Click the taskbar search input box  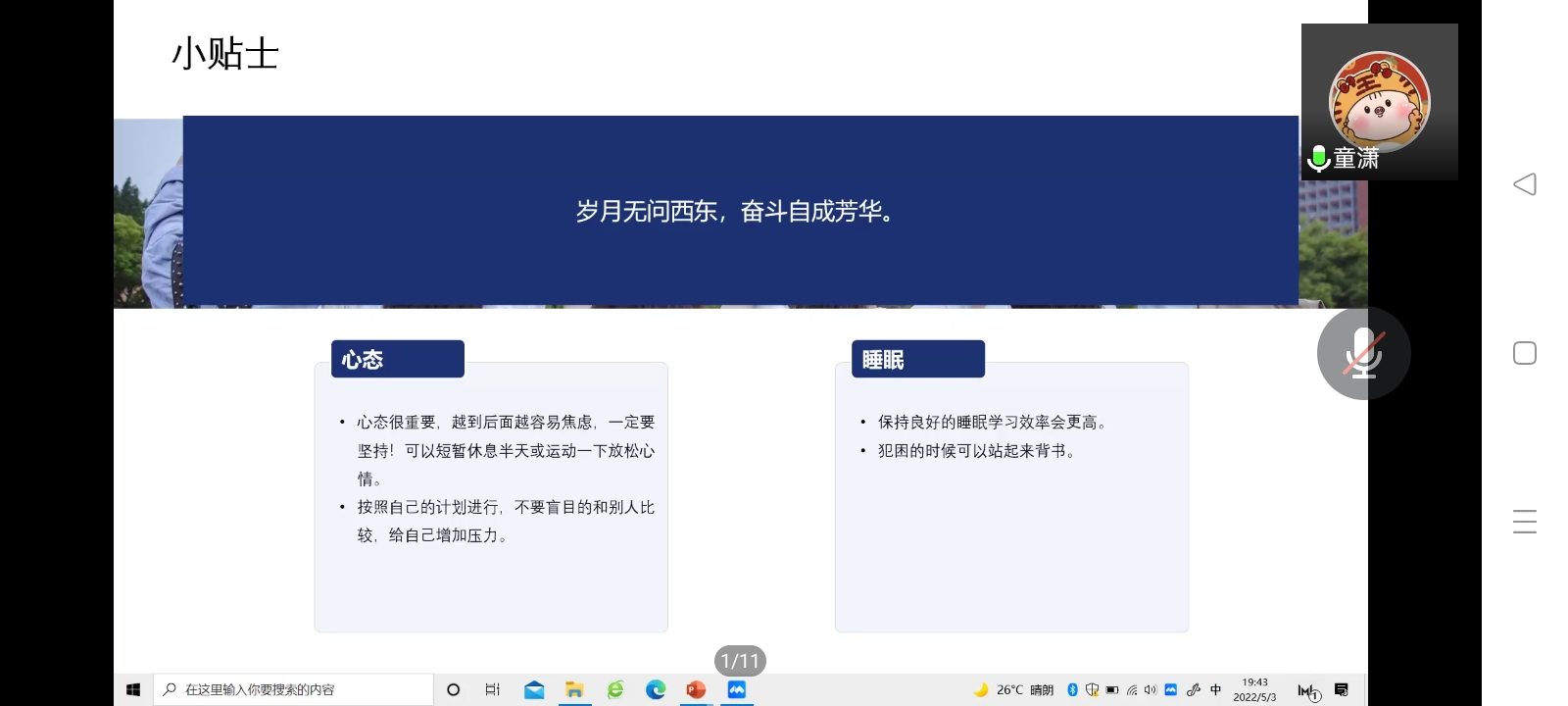[x=294, y=690]
